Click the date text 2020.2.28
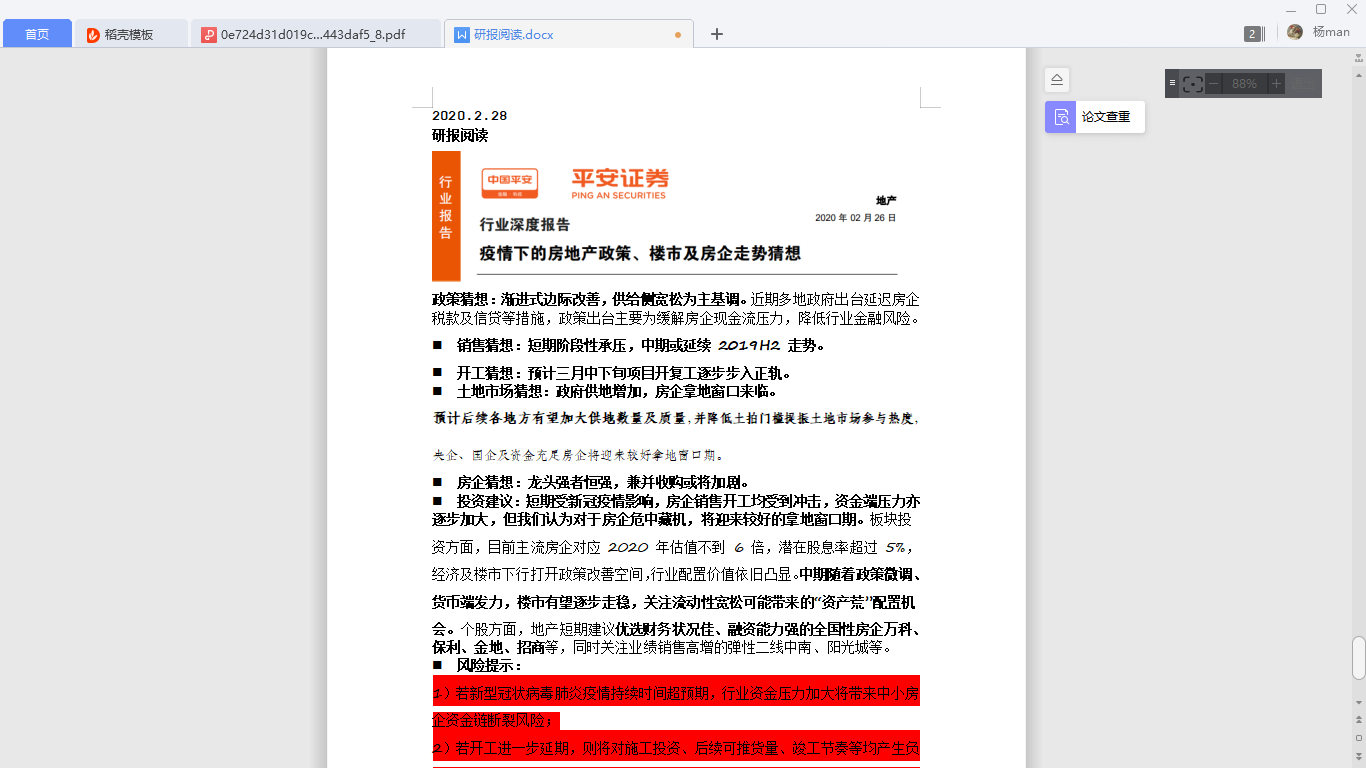This screenshot has height=768, width=1366. point(470,116)
